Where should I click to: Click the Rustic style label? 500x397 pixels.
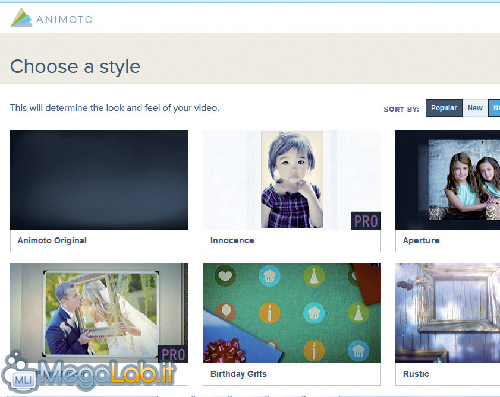416,374
